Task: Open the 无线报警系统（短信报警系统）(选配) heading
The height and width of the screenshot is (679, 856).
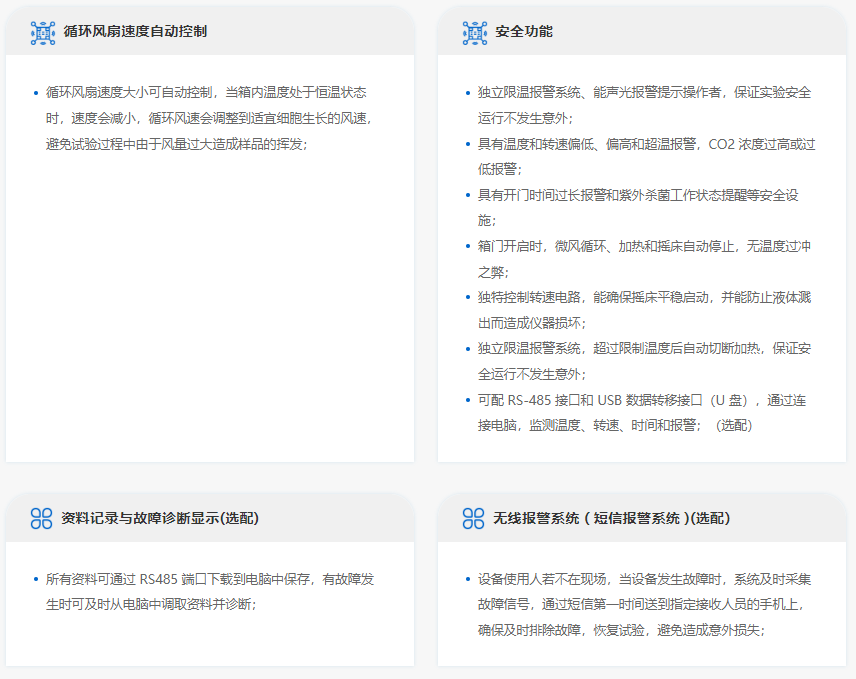Action: [611, 518]
